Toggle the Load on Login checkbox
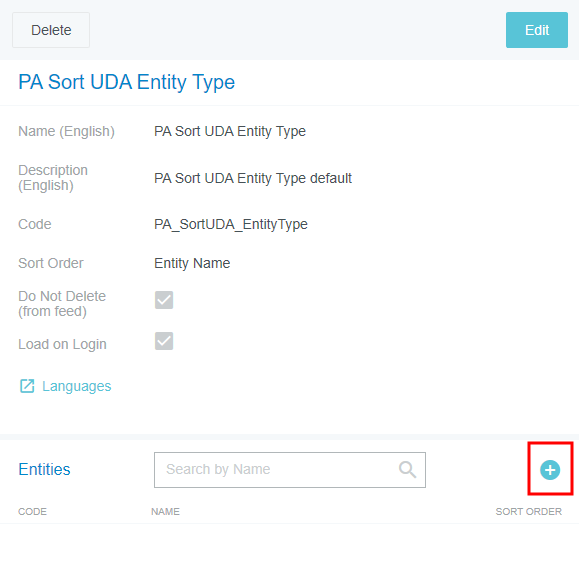 [164, 341]
